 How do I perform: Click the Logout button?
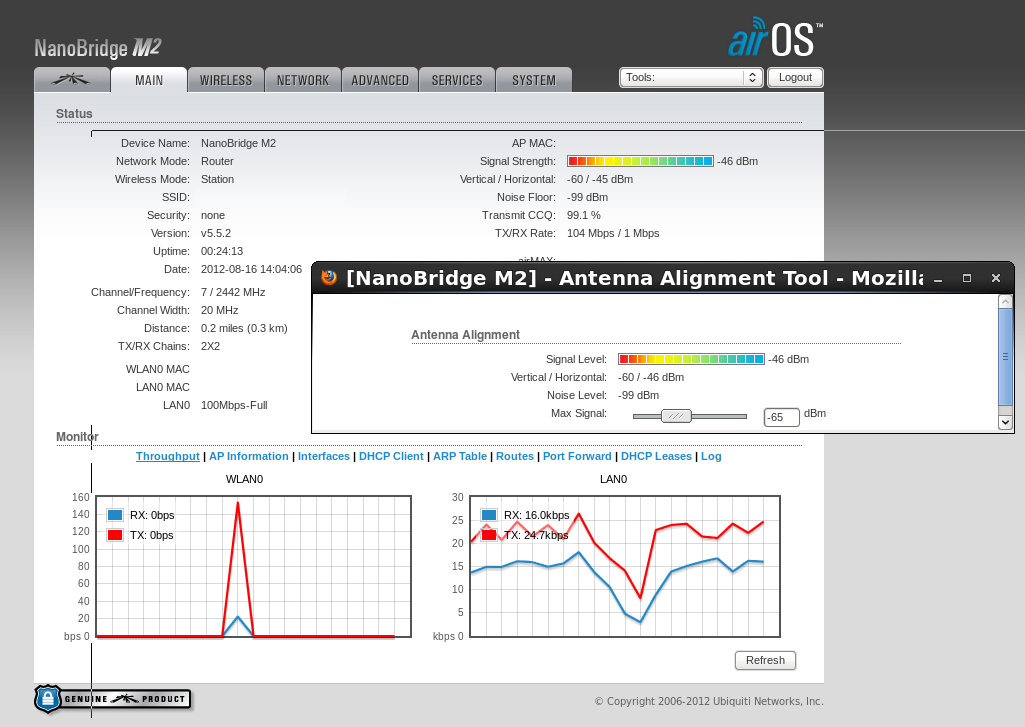coord(795,77)
